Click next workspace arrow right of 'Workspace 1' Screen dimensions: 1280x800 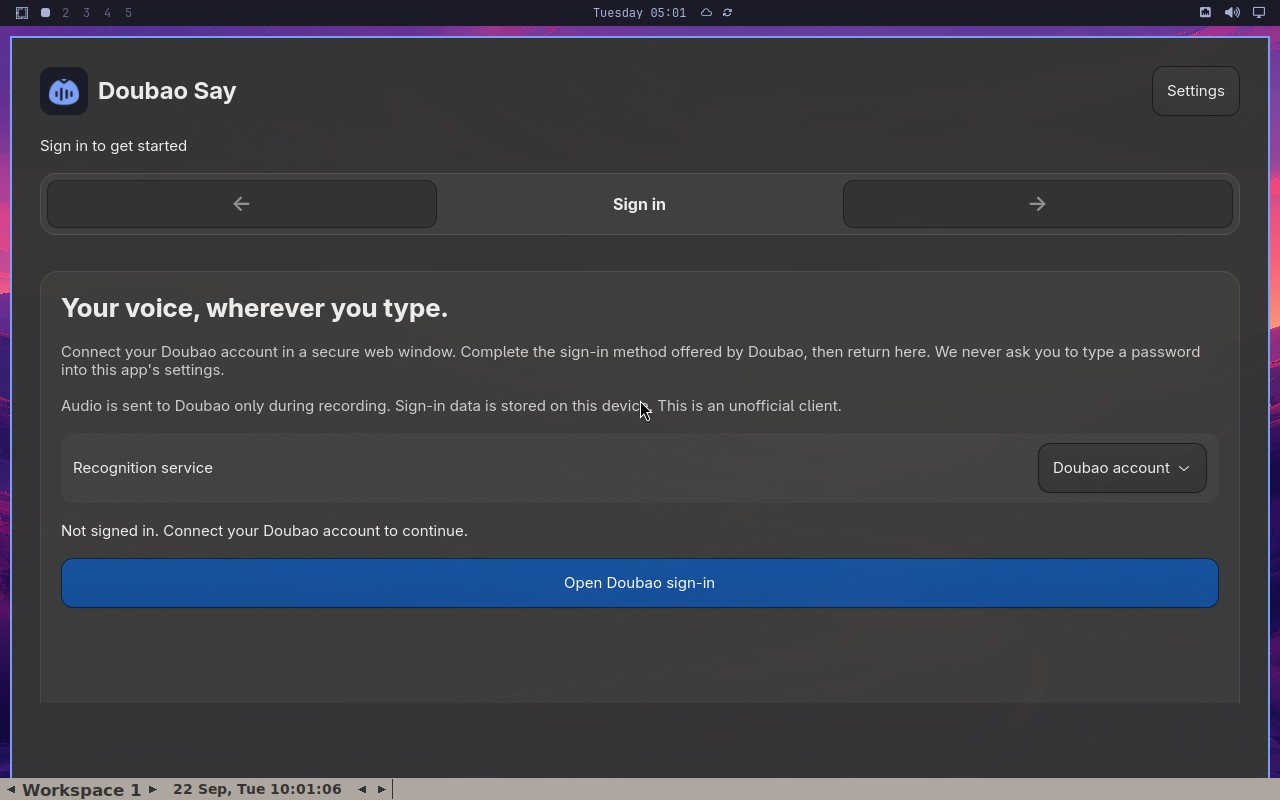click(153, 790)
